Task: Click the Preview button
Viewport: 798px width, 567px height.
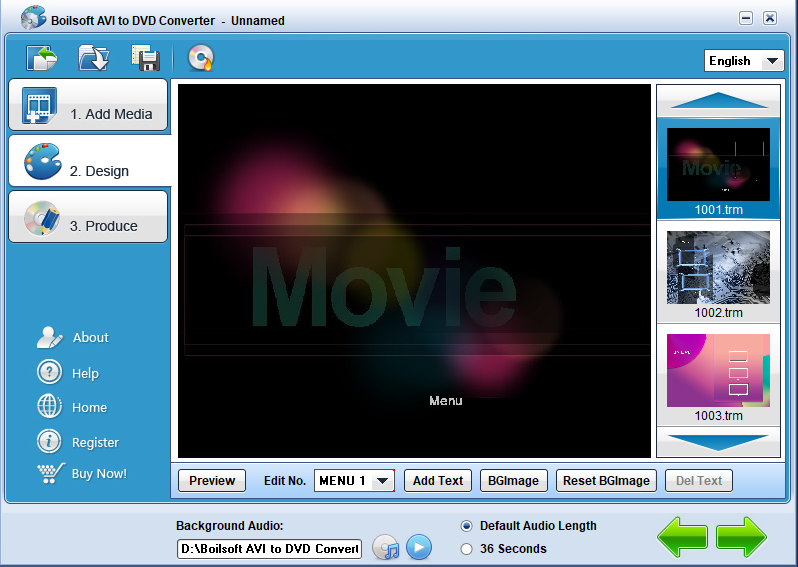Action: [x=212, y=481]
